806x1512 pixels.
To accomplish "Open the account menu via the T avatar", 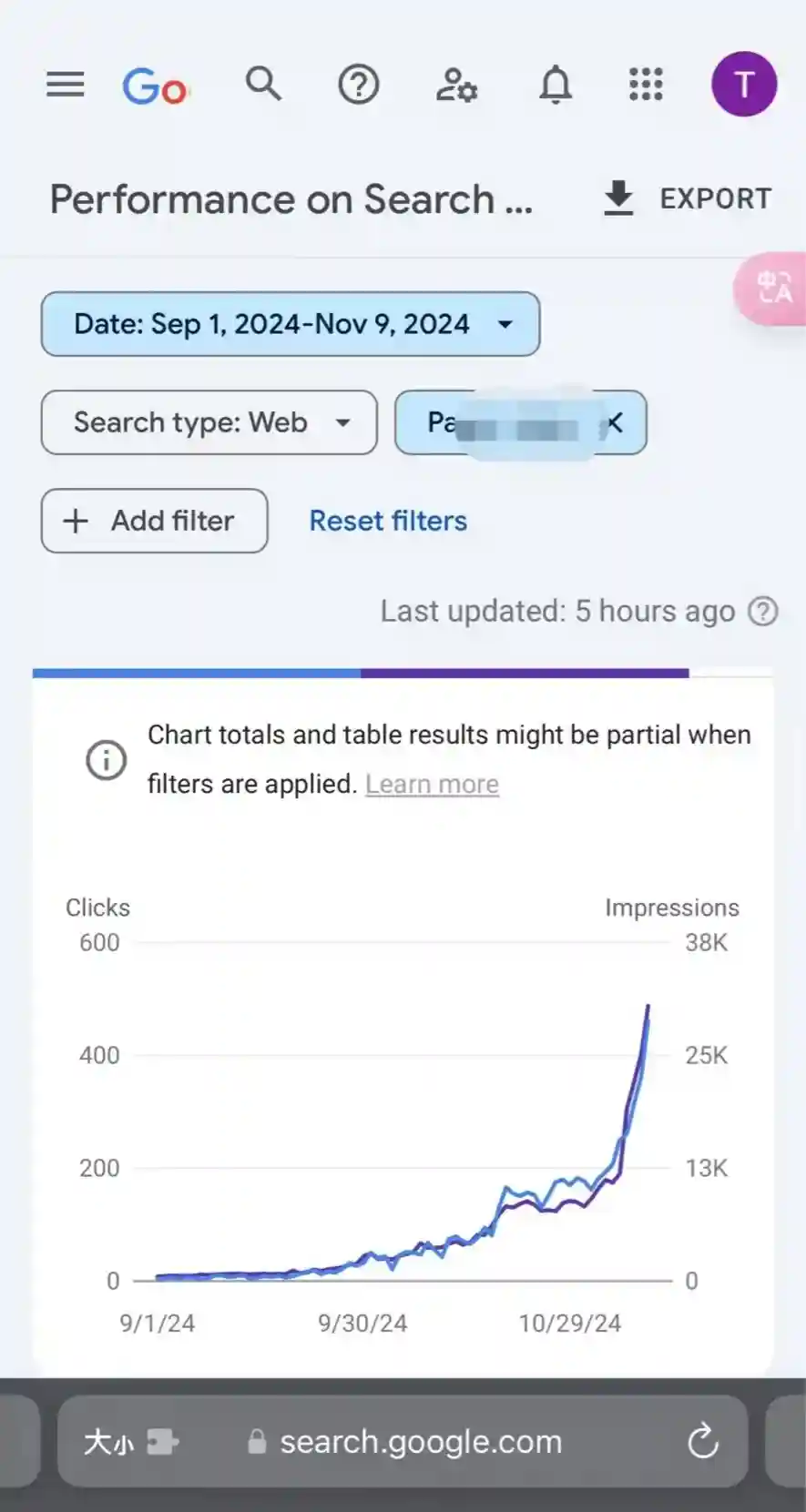I will pos(744,85).
